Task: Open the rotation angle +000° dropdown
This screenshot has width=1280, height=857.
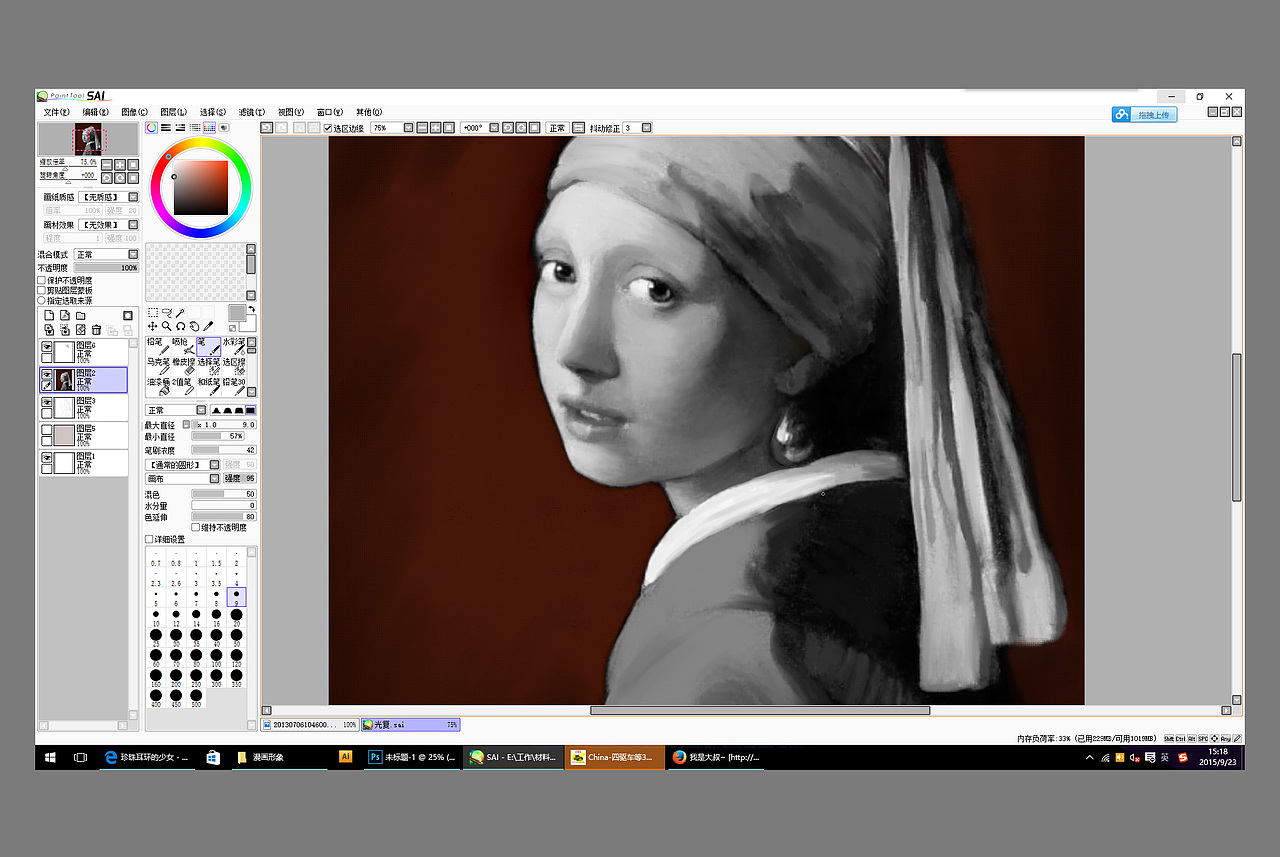Action: pos(493,128)
